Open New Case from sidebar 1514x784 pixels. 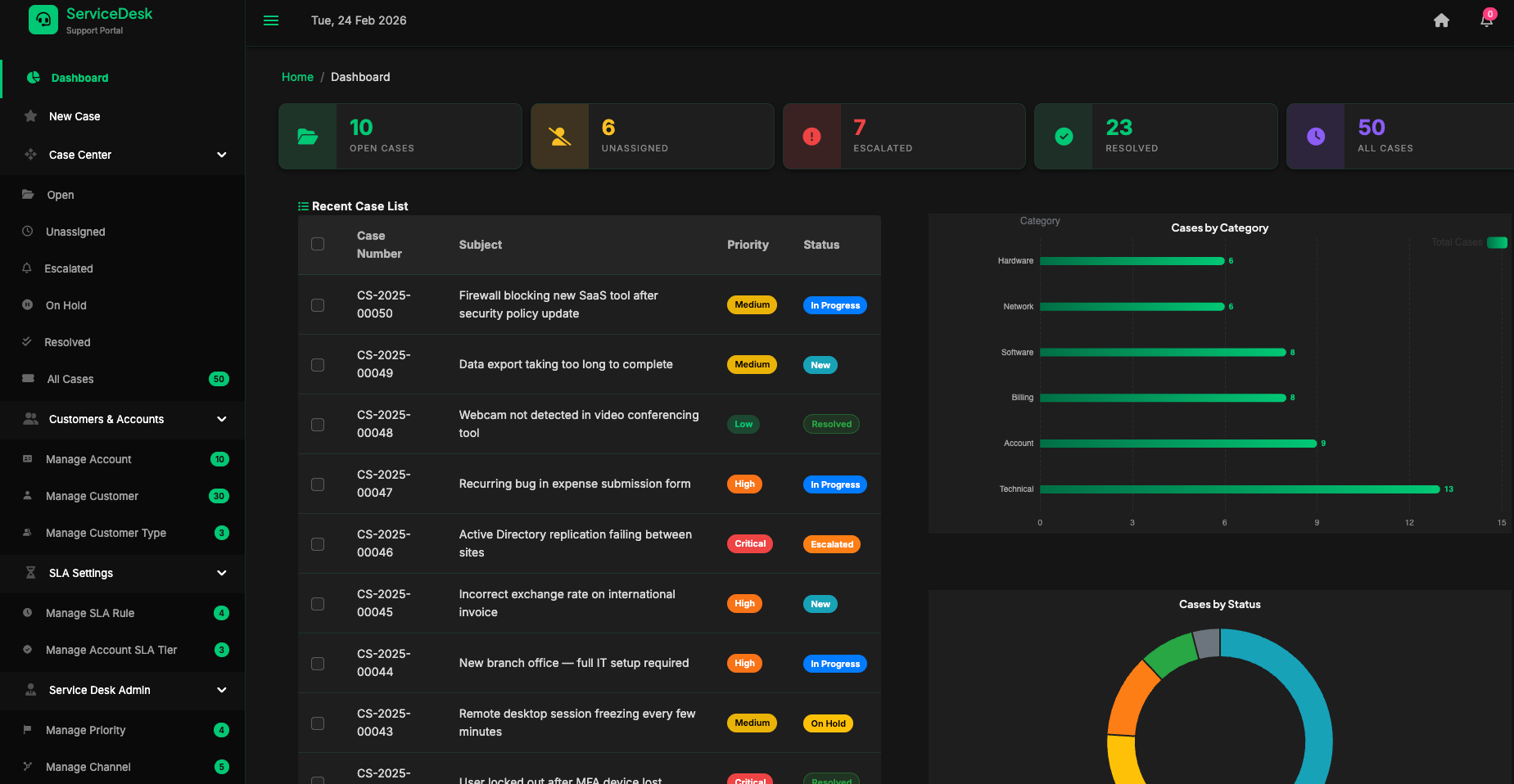point(75,116)
